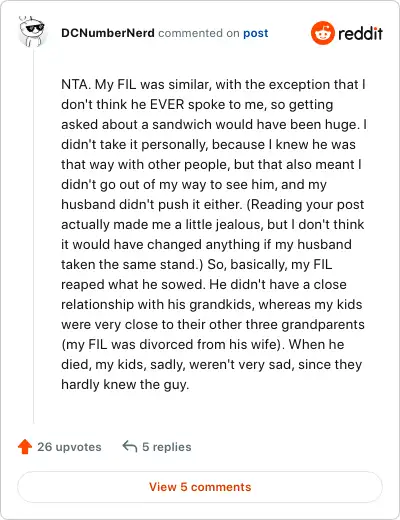Click the line beginning "relationship with his grandkids"

tap(212, 304)
